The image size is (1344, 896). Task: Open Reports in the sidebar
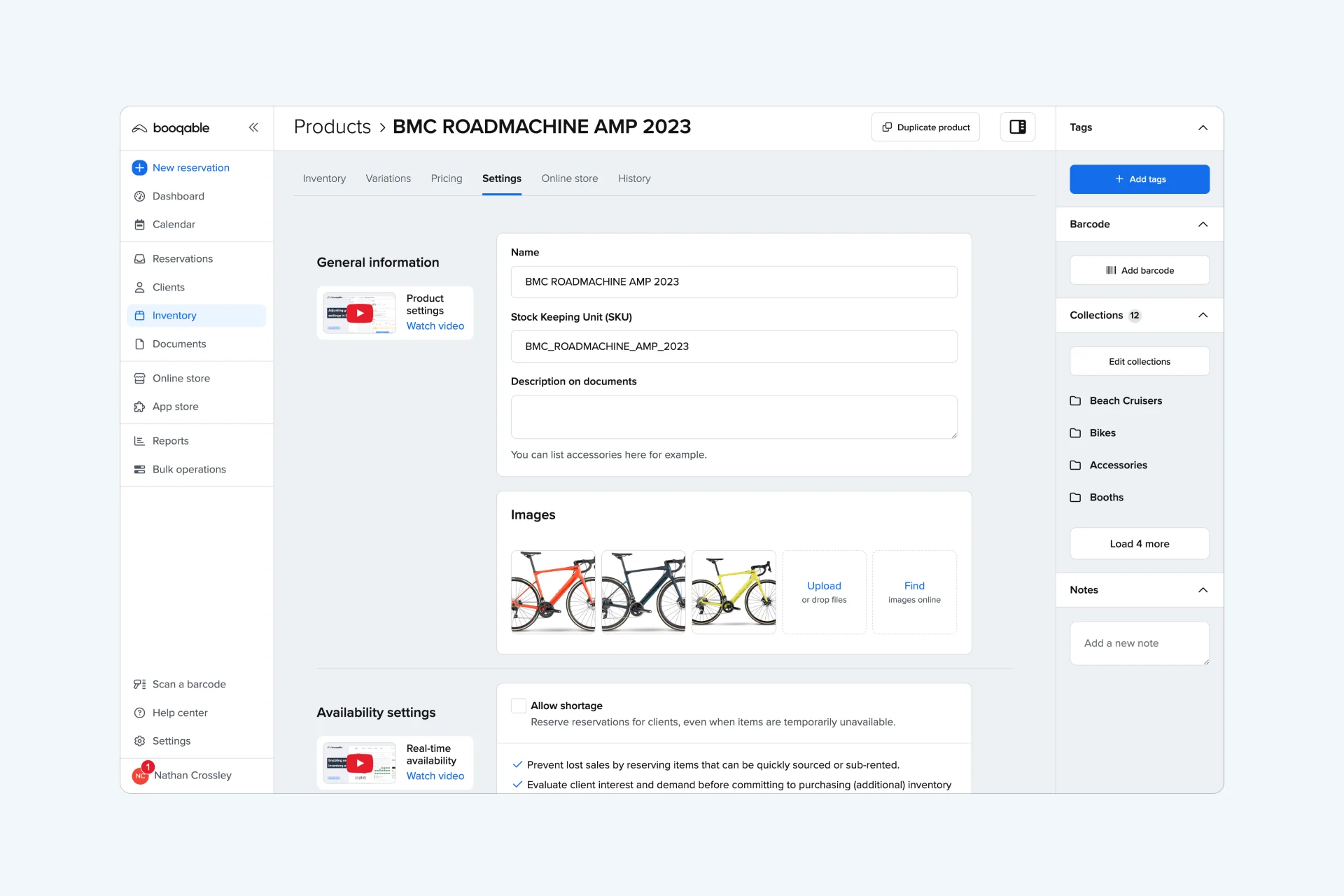170,441
